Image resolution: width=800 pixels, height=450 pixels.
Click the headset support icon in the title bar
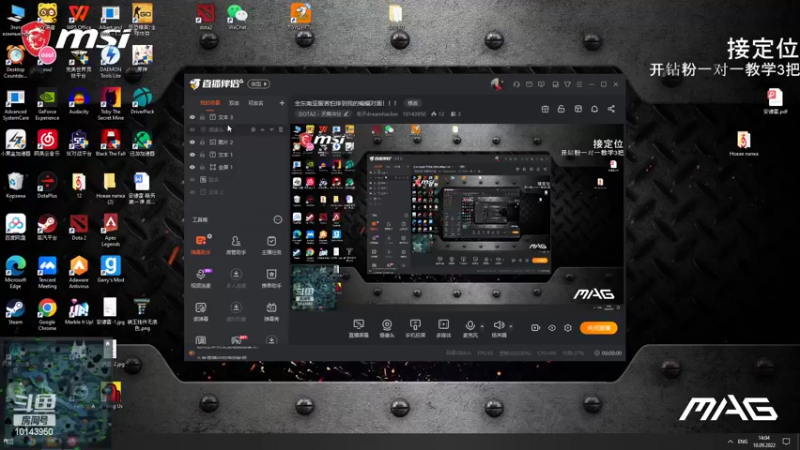click(516, 84)
